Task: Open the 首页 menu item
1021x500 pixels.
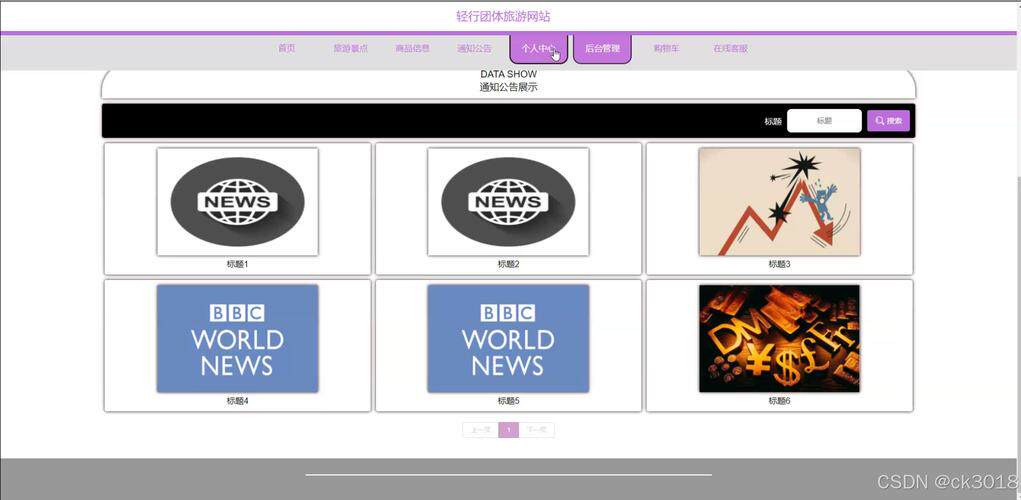Action: pos(287,48)
